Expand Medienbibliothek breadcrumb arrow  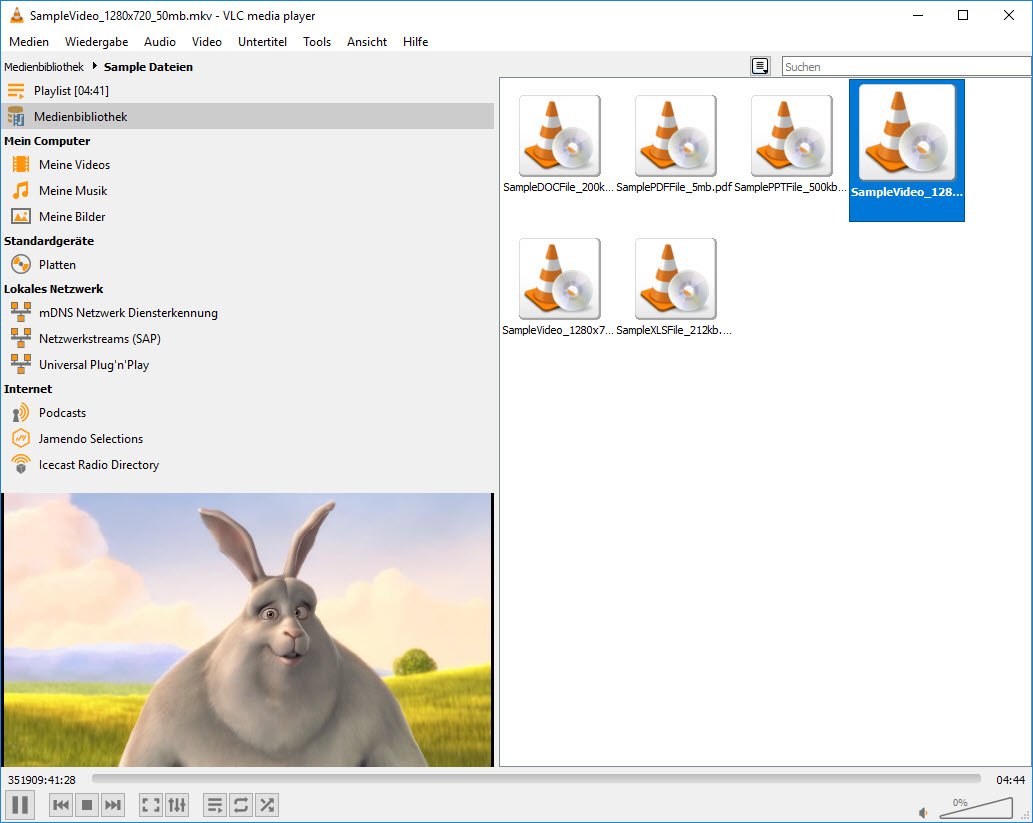pos(95,67)
